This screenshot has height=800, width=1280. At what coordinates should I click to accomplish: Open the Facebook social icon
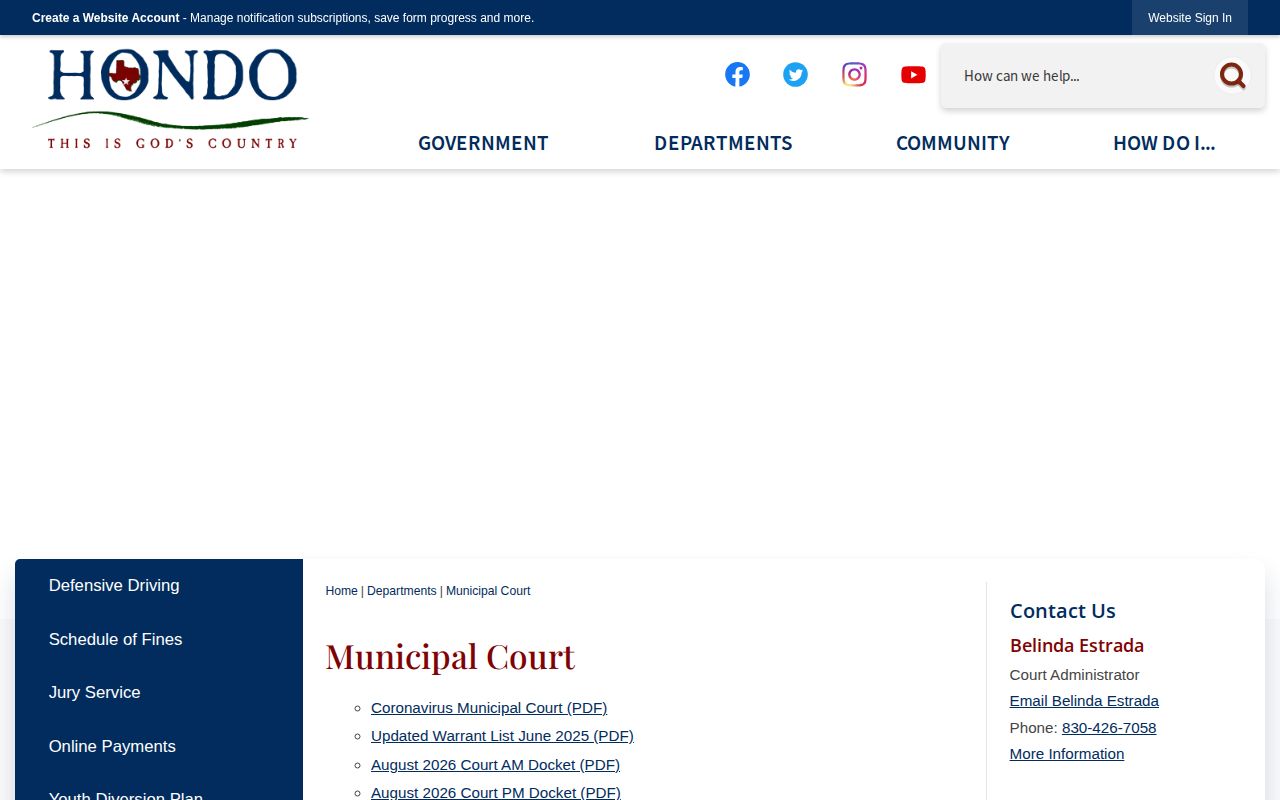[737, 75]
